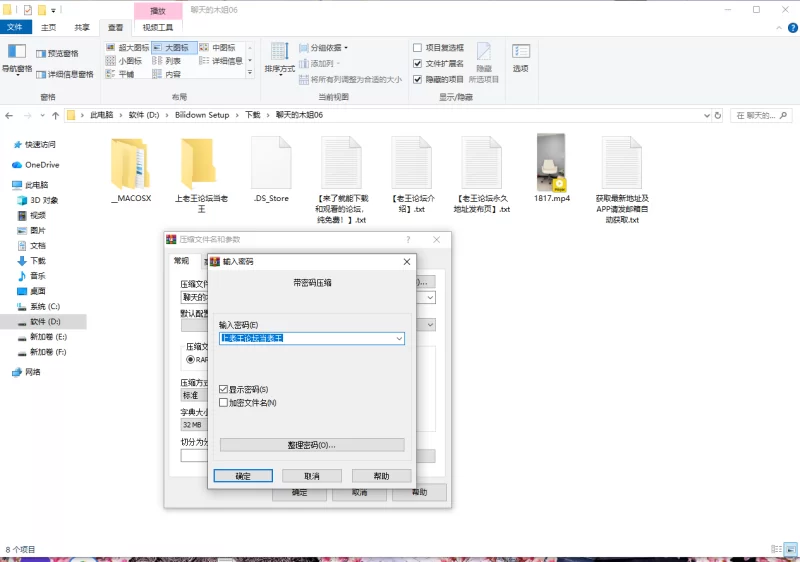
Task: Select the 1817.mp4 video thumbnail
Action: [552, 163]
